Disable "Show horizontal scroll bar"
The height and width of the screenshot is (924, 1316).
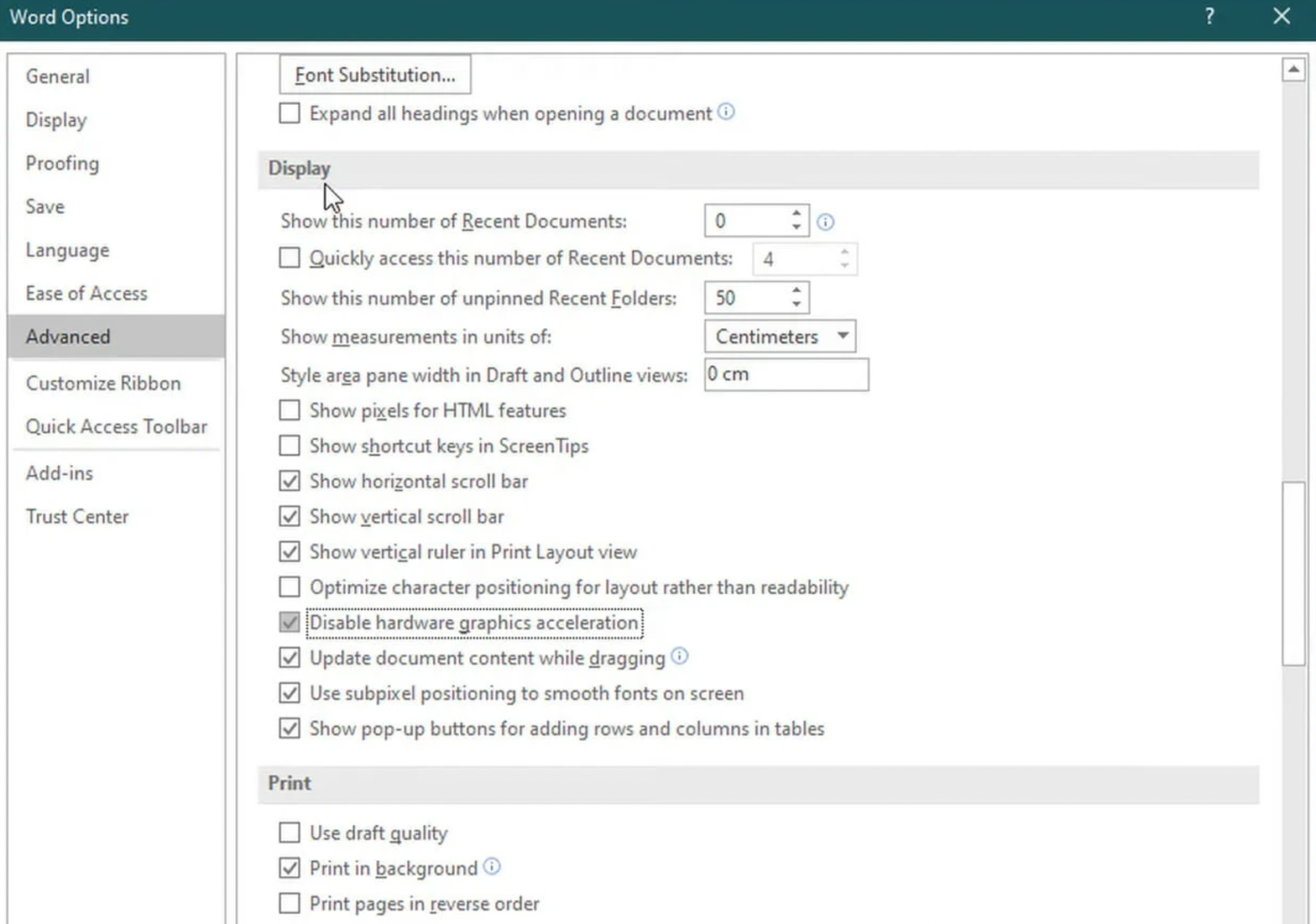point(289,481)
